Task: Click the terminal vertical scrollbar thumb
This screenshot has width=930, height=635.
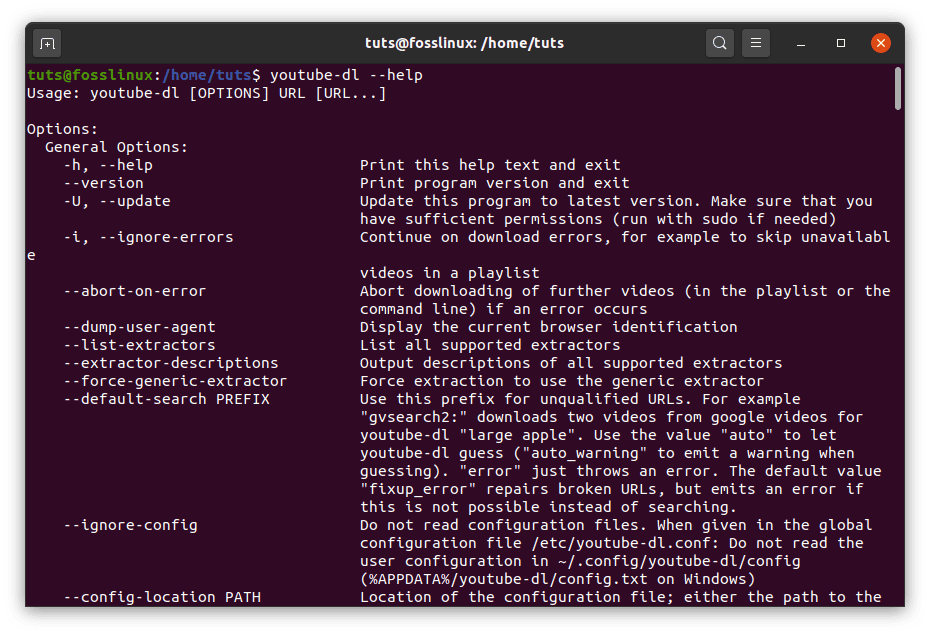Action: pyautogui.click(x=898, y=88)
